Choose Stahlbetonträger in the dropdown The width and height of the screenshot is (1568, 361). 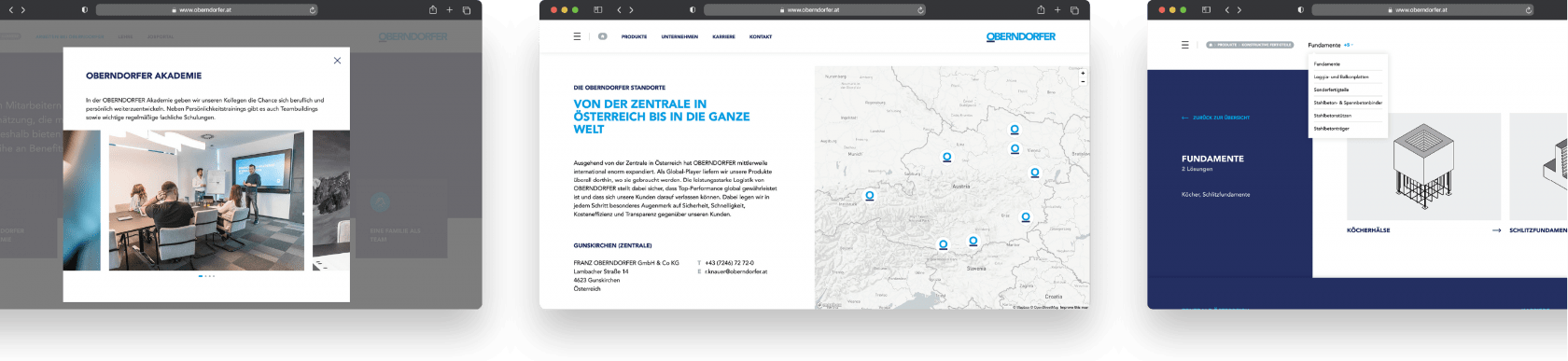pos(1332,129)
